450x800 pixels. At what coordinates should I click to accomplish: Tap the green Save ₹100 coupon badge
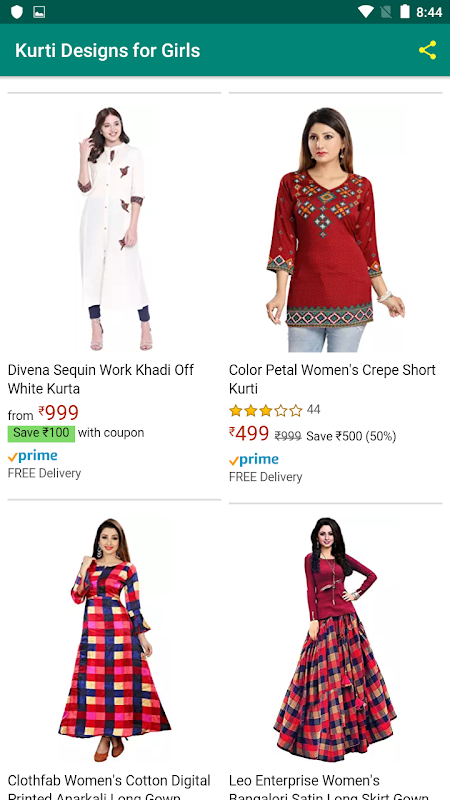pyautogui.click(x=41, y=433)
